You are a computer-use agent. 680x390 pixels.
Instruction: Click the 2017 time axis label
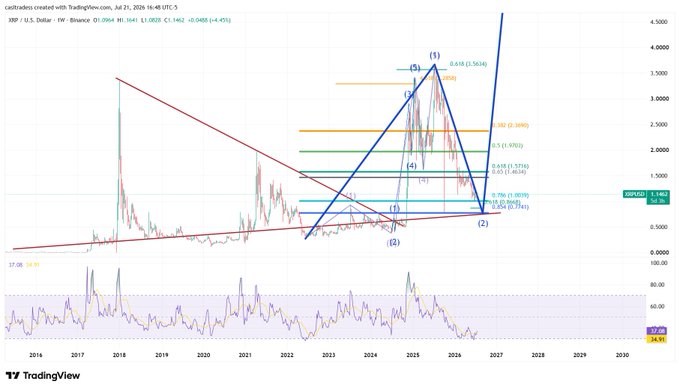coord(78,355)
